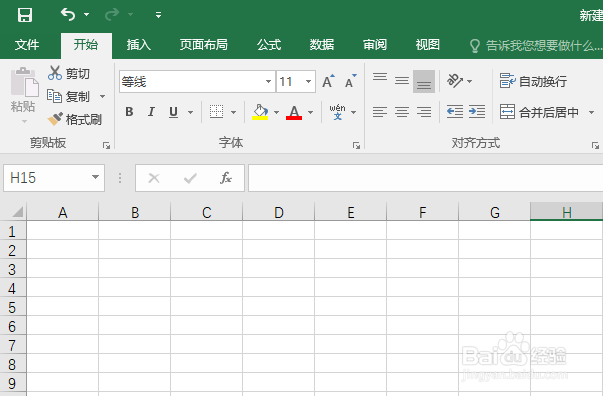Set middle vertical alignment
The height and width of the screenshot is (396, 603).
[402, 81]
